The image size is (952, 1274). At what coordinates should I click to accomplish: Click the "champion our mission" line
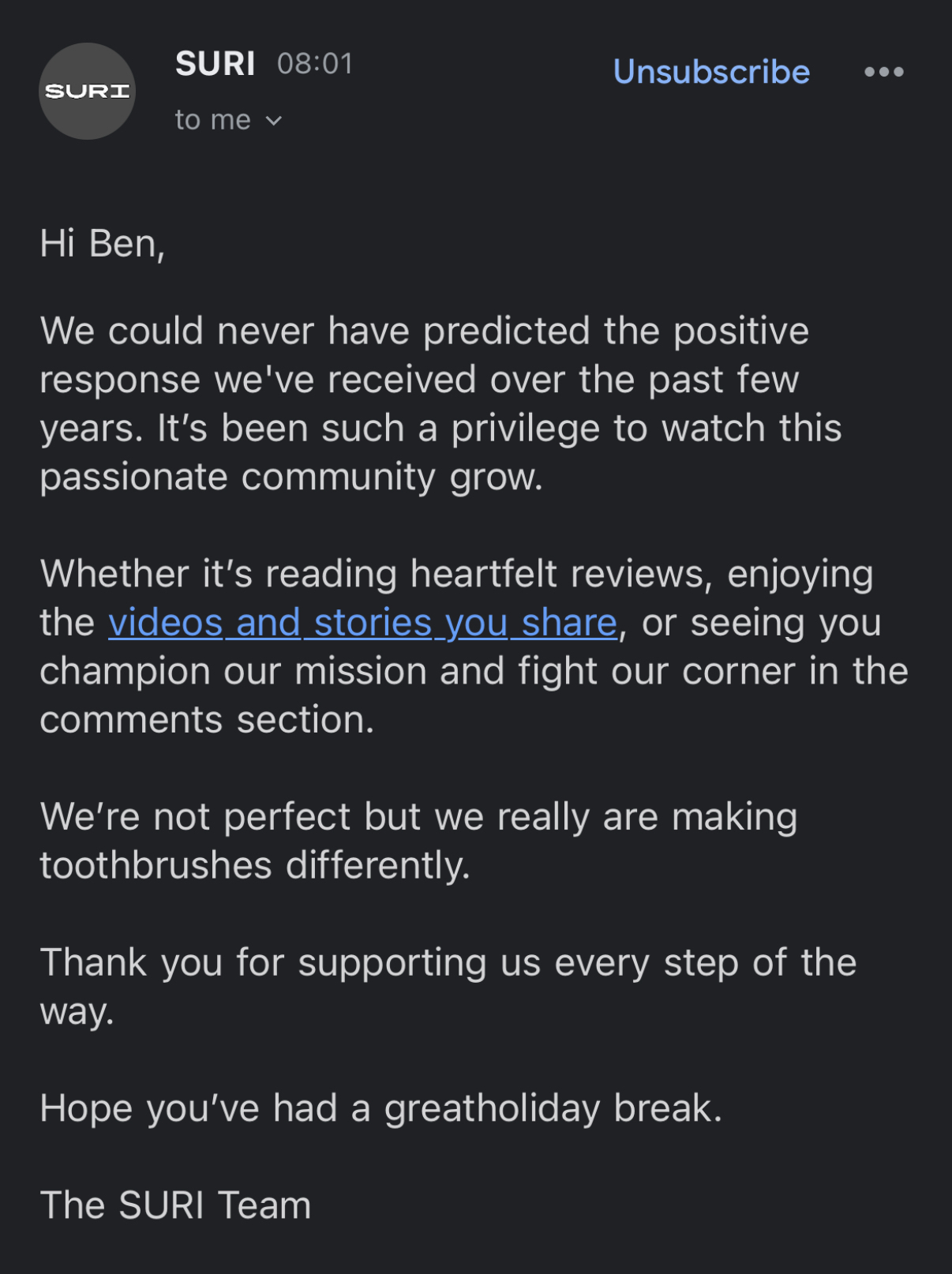point(474,671)
